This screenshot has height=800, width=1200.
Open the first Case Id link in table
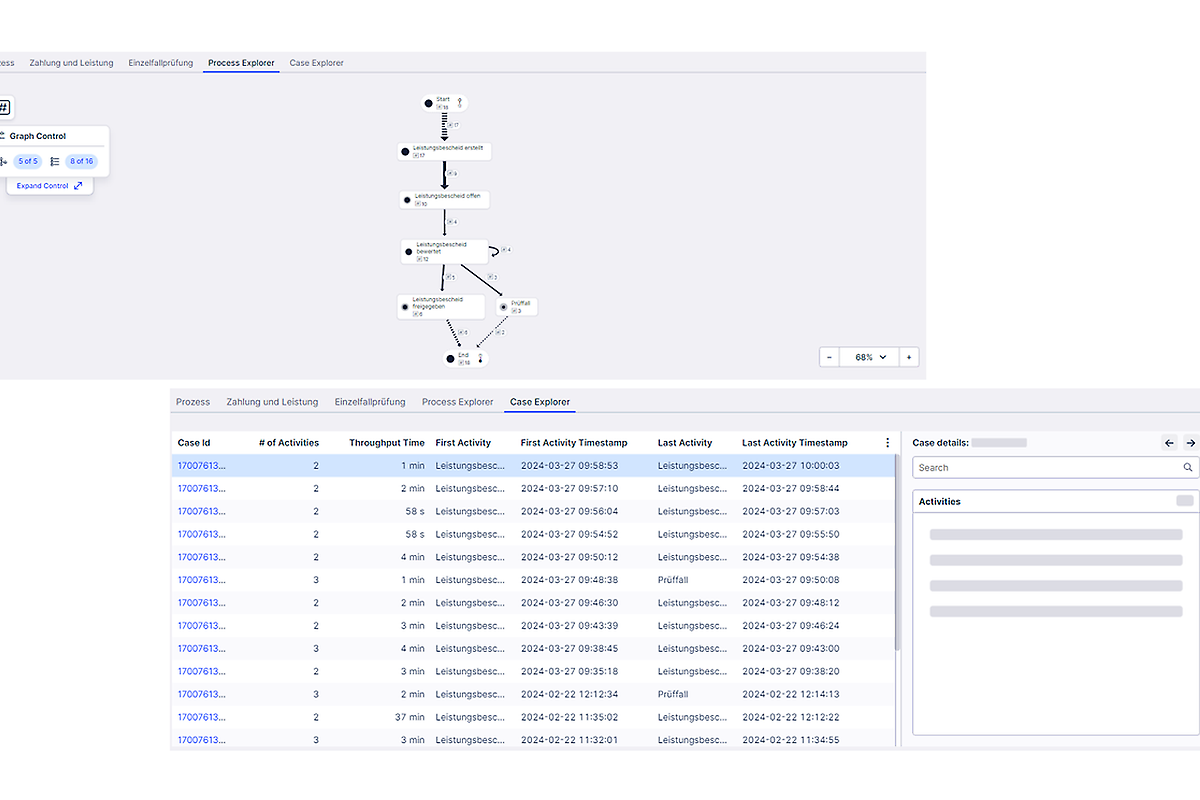pyautogui.click(x=201, y=465)
